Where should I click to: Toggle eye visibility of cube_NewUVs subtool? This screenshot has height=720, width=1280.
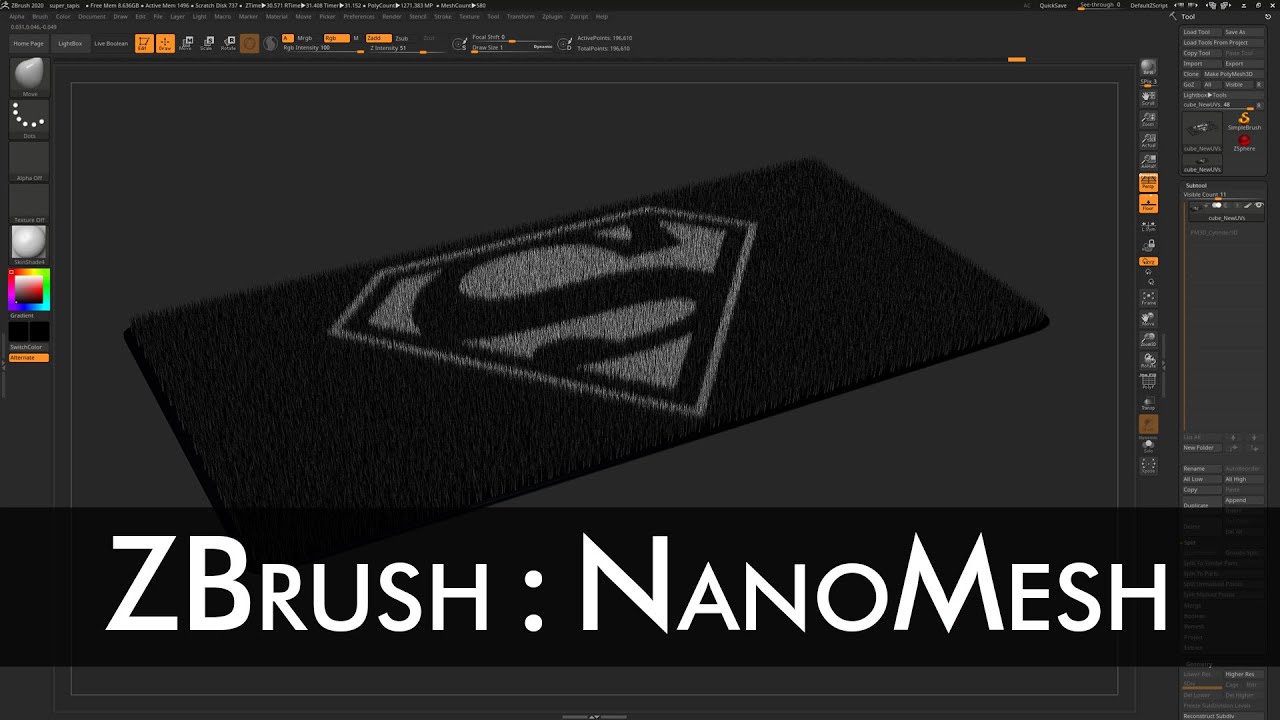tap(1258, 205)
